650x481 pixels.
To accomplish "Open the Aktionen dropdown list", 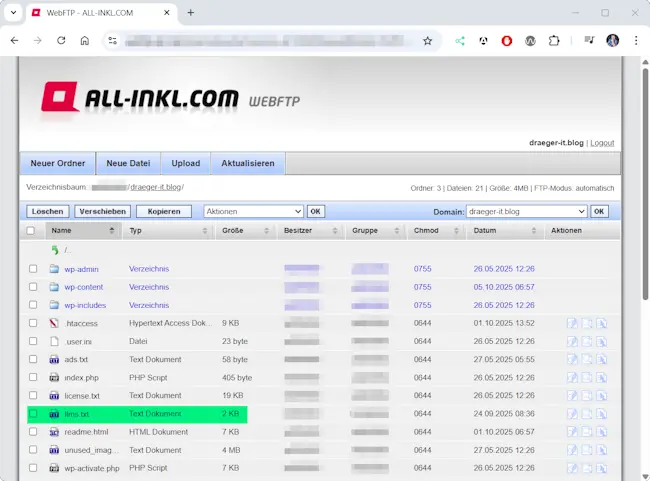I will (x=253, y=211).
